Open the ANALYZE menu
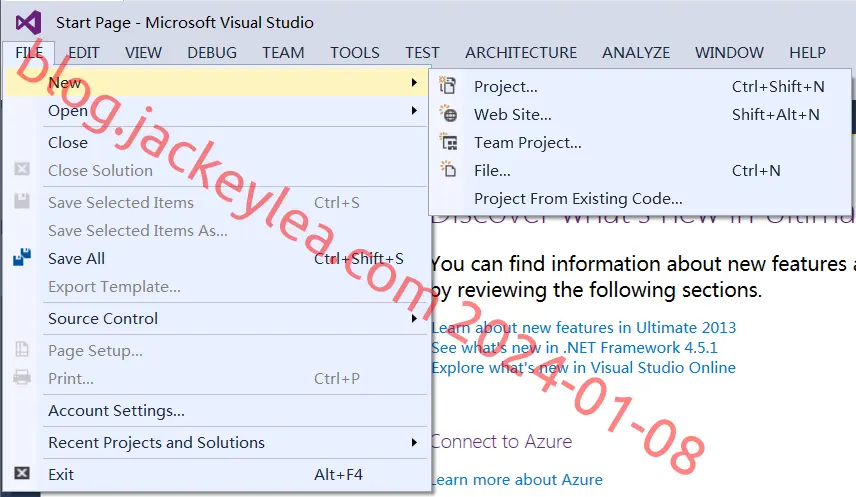 (636, 52)
